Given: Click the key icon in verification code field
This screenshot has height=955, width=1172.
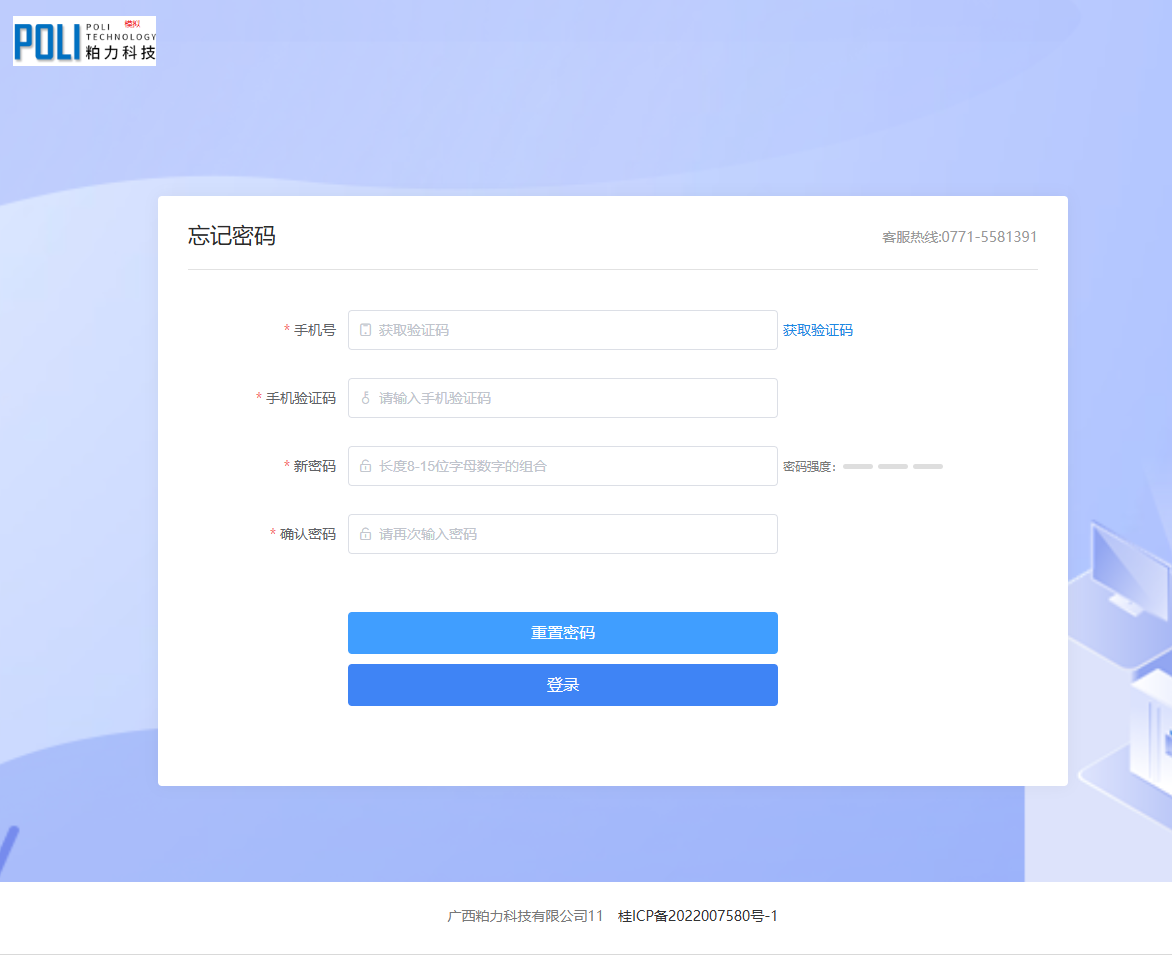Looking at the screenshot, I should 365,398.
